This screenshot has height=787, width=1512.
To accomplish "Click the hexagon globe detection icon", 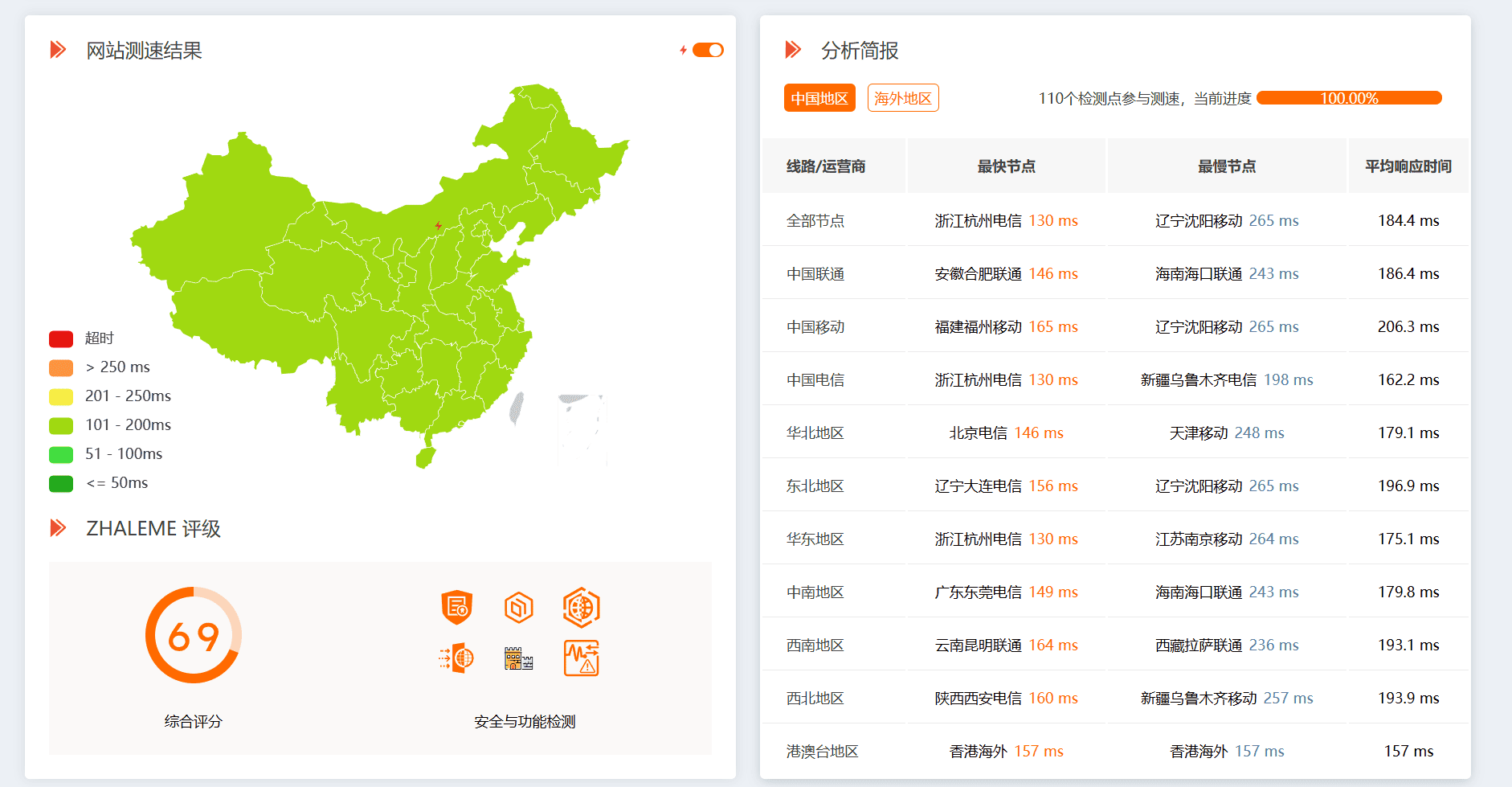I will click(x=581, y=607).
